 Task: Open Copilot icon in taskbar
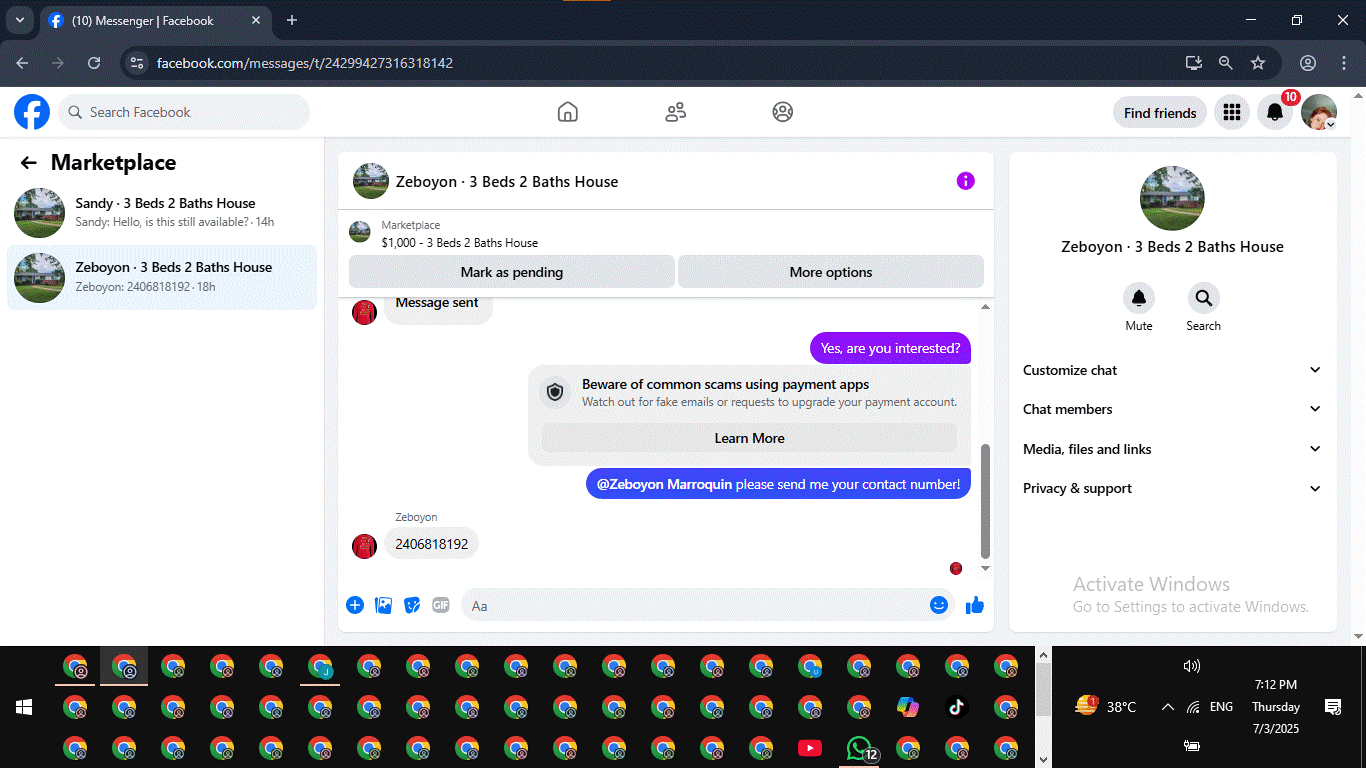click(x=908, y=707)
